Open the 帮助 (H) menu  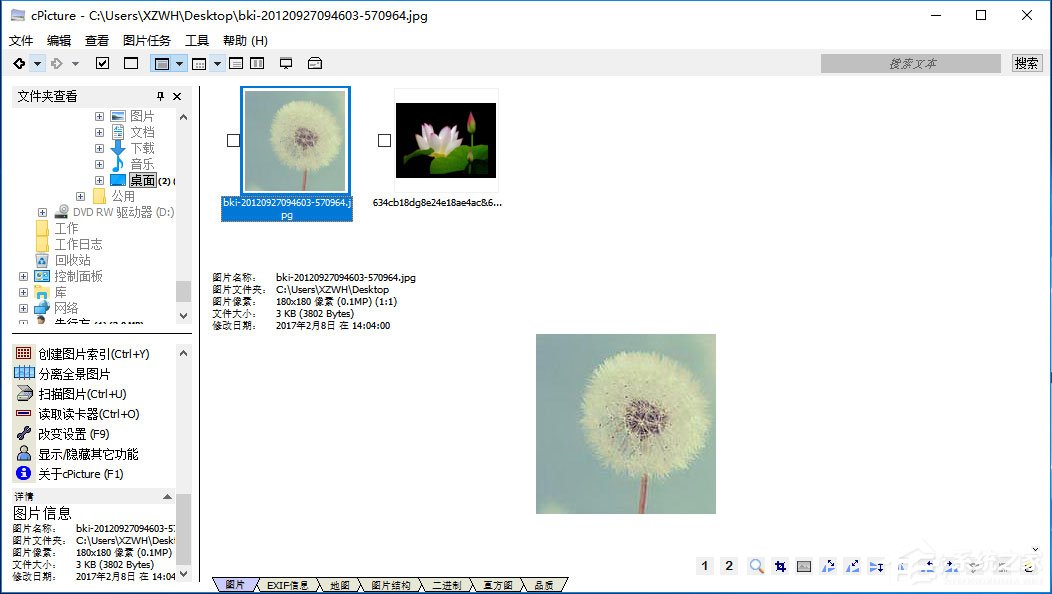click(246, 40)
